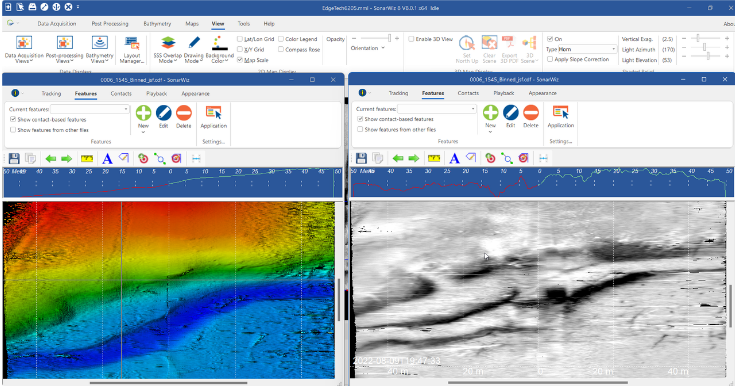
Task: Open the Orientation dropdown
Action: pos(368,48)
